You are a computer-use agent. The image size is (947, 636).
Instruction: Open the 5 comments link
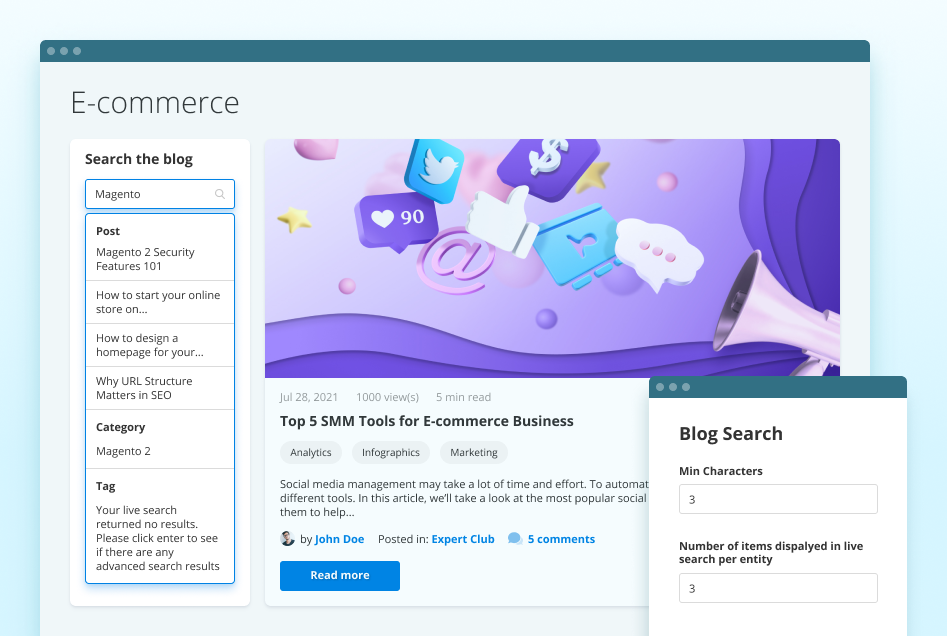[561, 539]
